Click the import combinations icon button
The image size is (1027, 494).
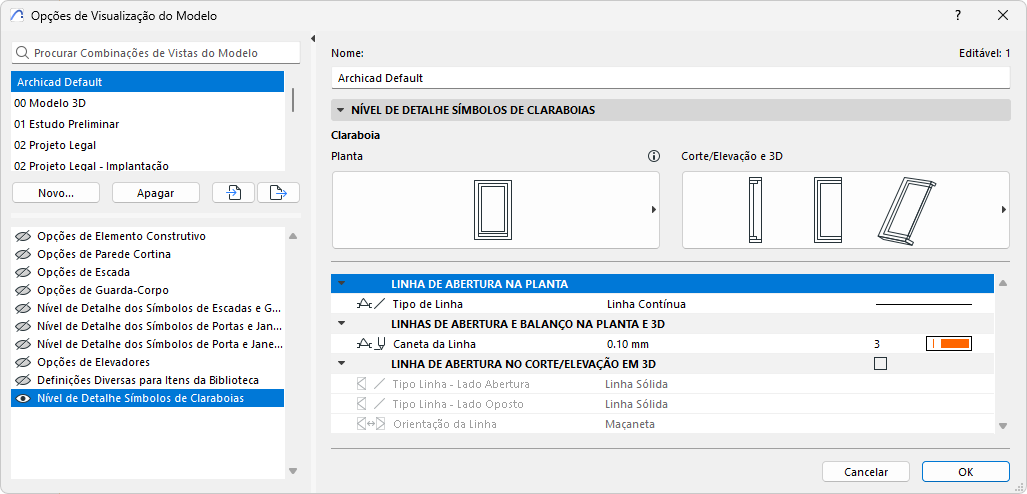tap(234, 193)
